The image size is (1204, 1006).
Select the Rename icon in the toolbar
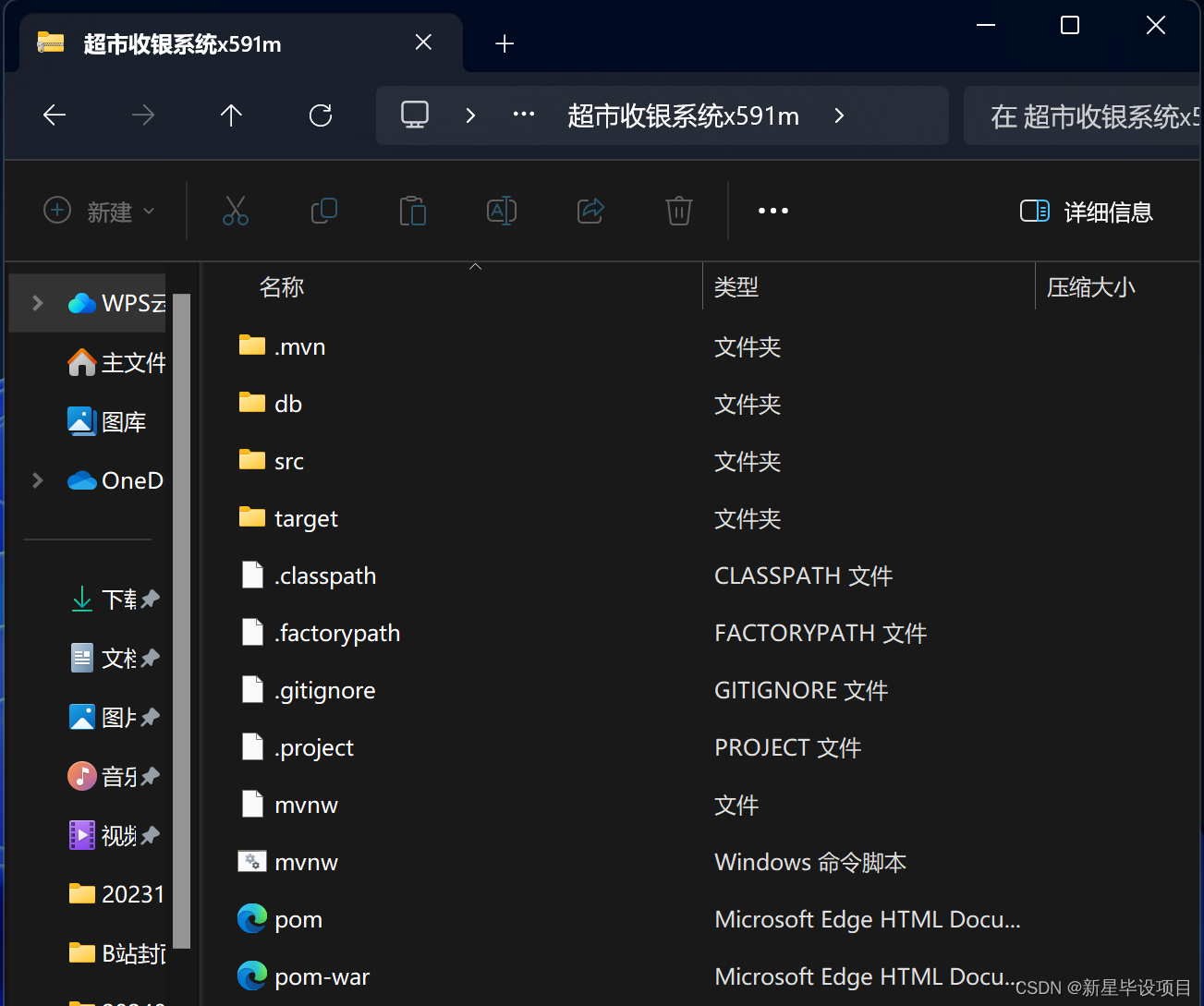[x=502, y=211]
